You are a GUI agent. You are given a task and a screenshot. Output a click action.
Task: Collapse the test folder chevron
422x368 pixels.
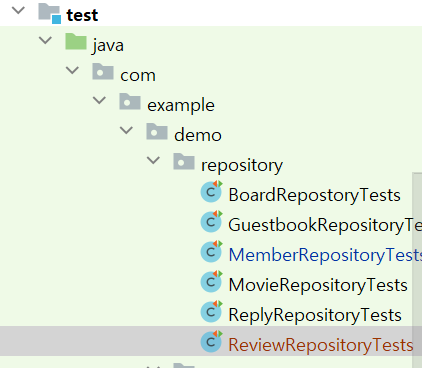tap(18, 10)
